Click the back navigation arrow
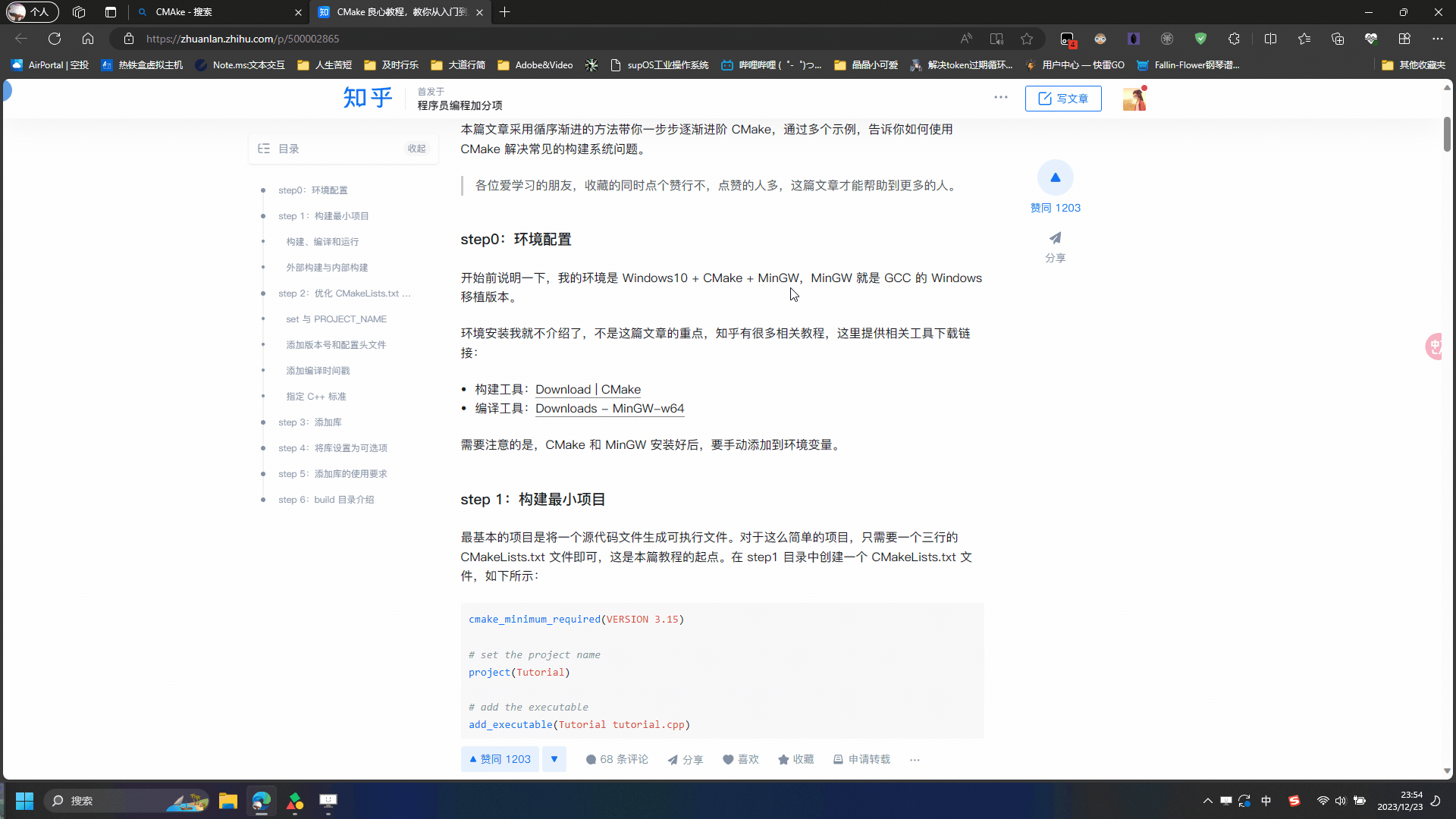1456x819 pixels. (x=21, y=39)
